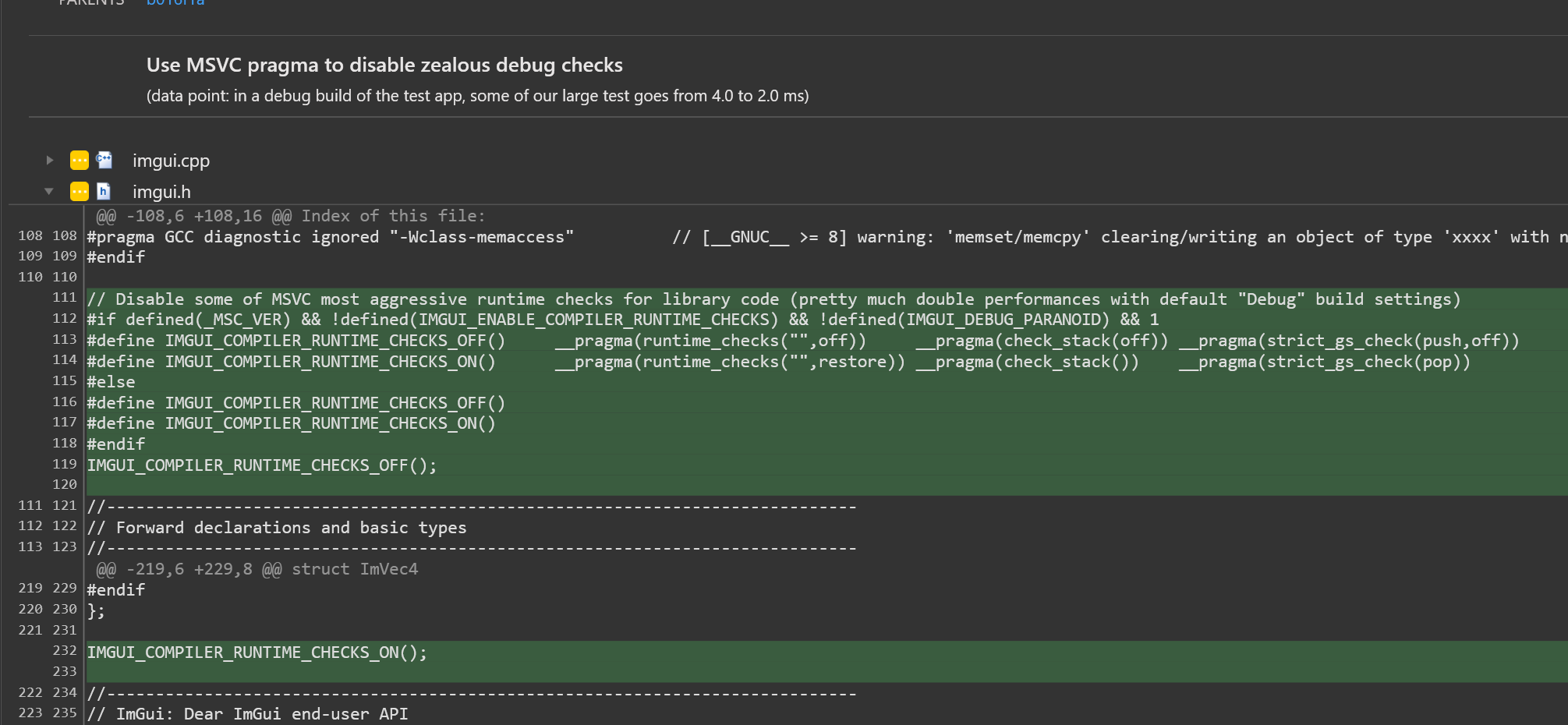Click the PARENTS label in commit header
The height and width of the screenshot is (725, 1568).
coord(91,2)
